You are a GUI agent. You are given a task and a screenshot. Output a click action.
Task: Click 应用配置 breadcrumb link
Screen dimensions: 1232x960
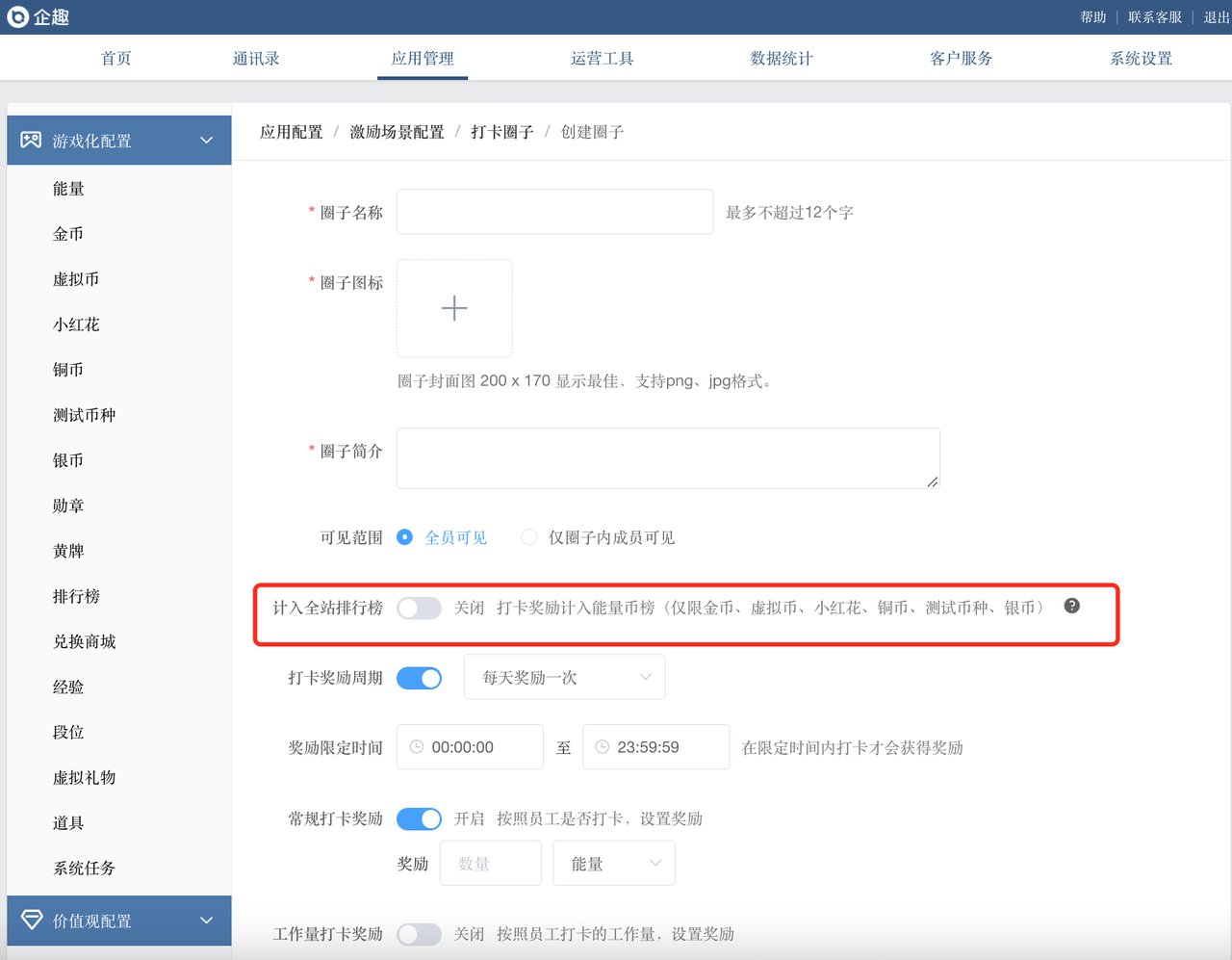(x=292, y=132)
